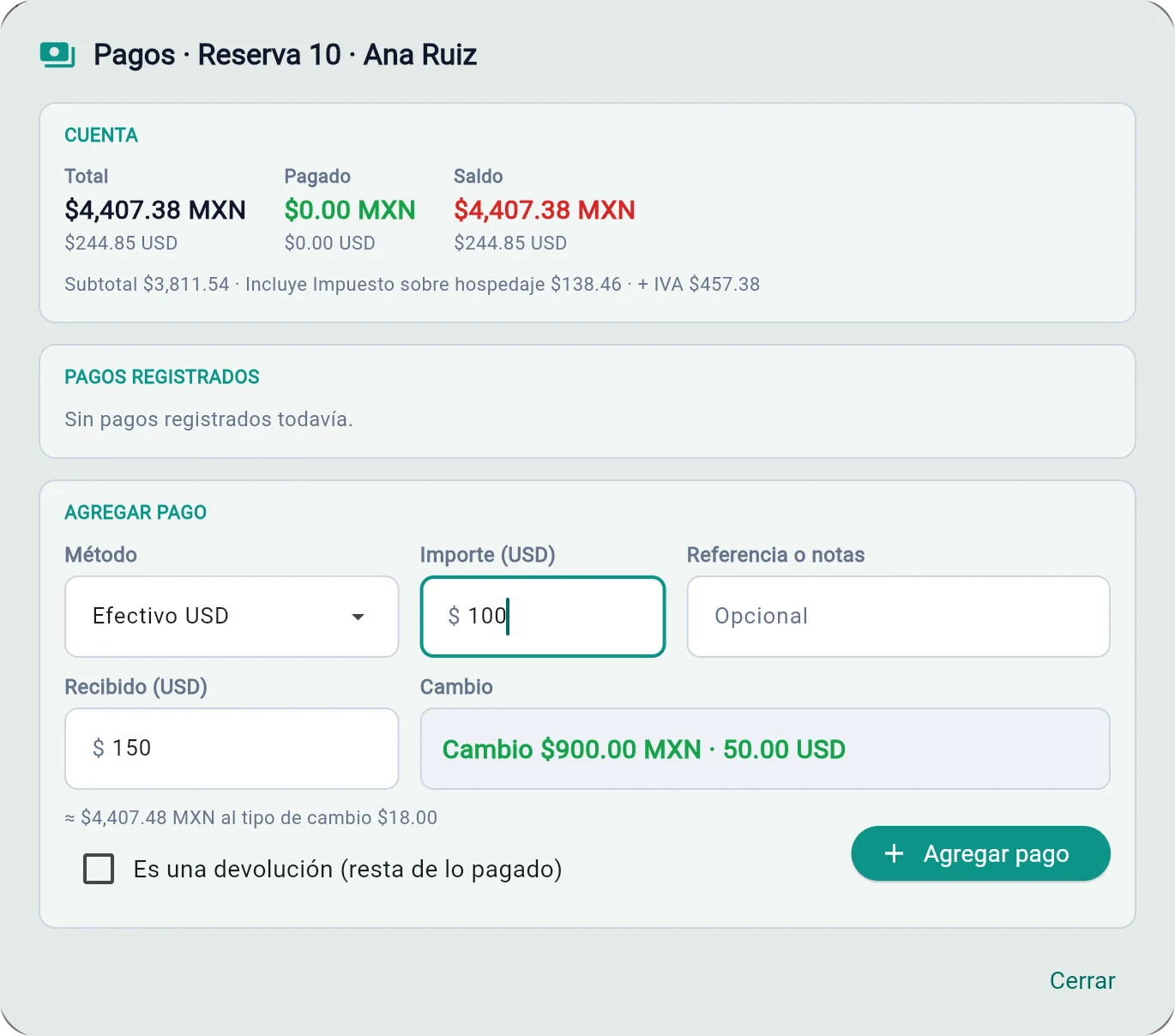Click the AGREGAR PAGO heading
Image resolution: width=1175 pixels, height=1036 pixels.
point(136,513)
